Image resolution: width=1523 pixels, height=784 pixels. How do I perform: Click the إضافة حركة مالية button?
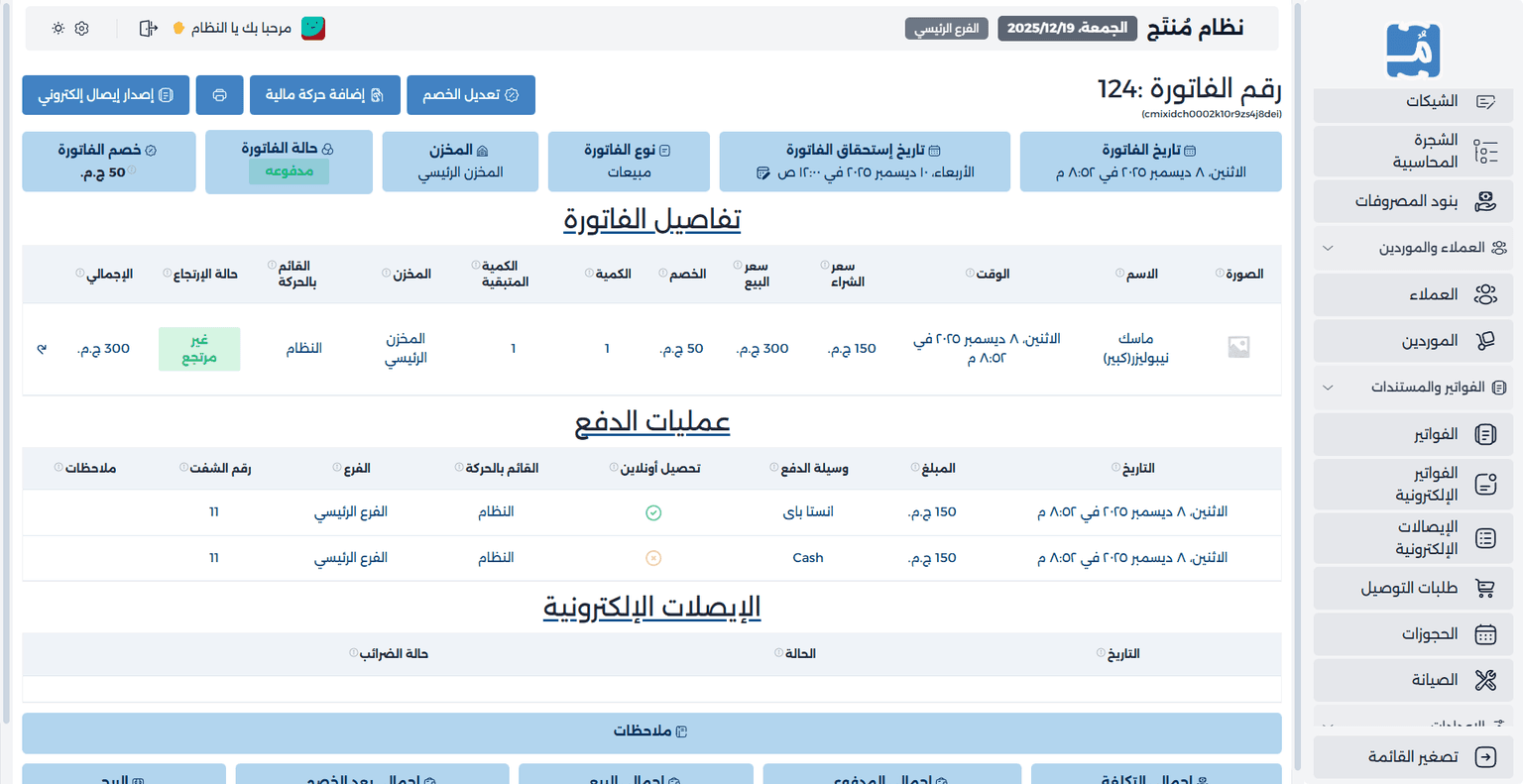[x=325, y=95]
